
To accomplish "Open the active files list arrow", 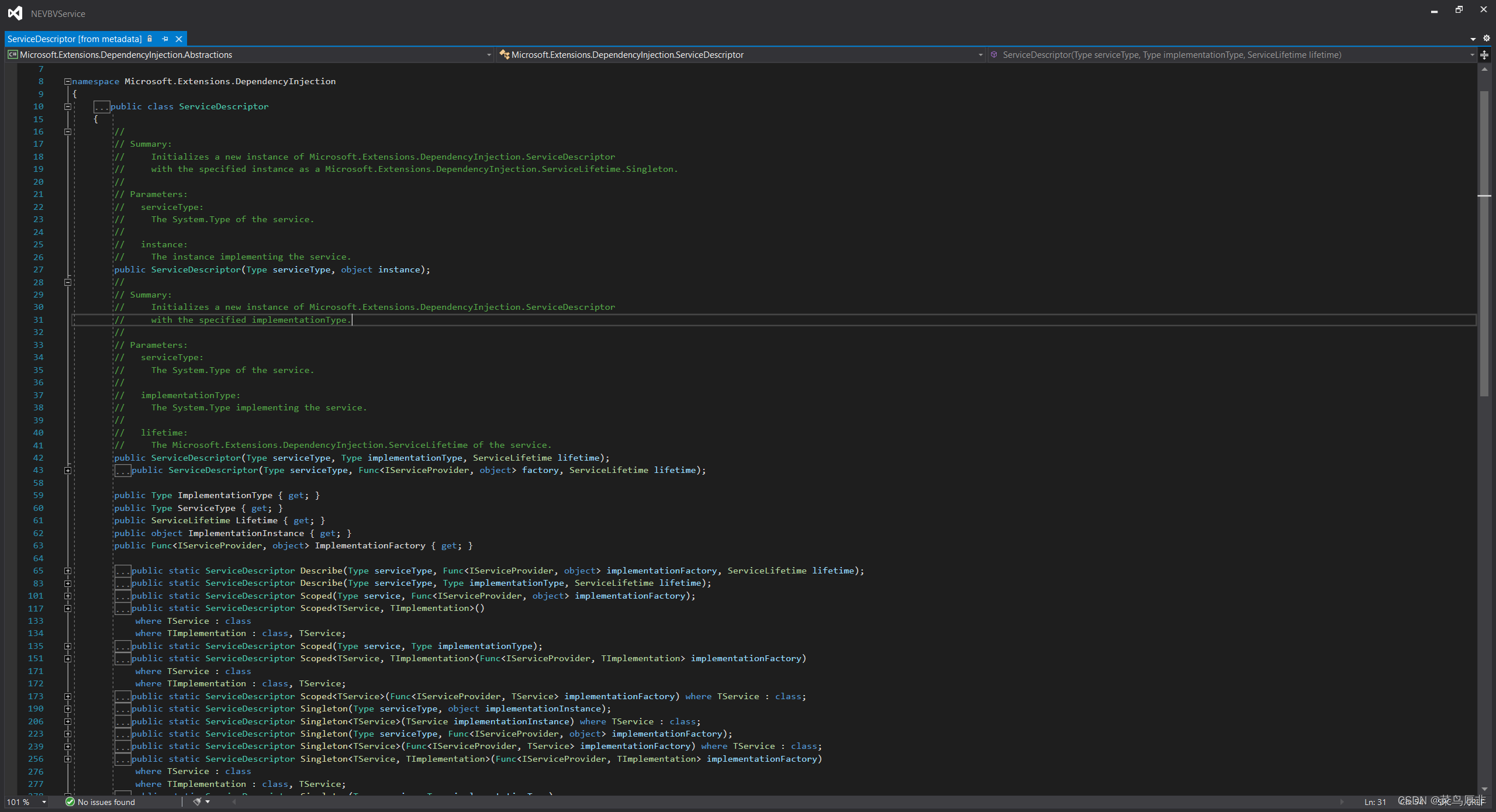I will coord(1473,39).
